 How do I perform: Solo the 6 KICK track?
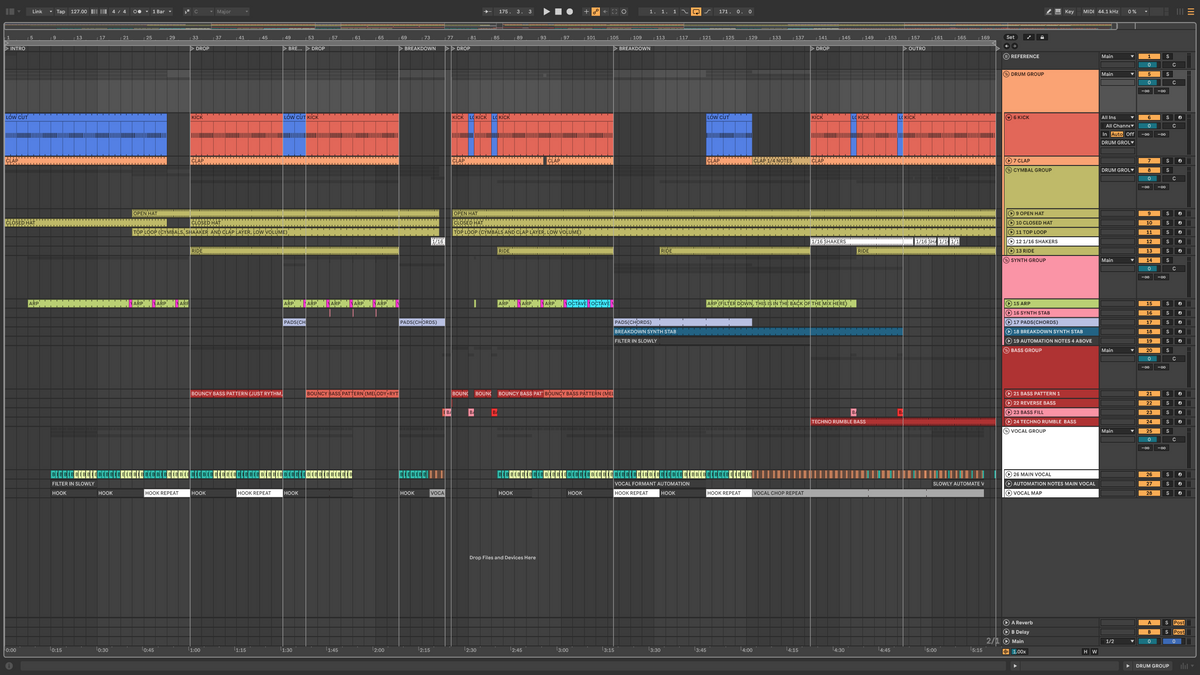coord(1167,117)
